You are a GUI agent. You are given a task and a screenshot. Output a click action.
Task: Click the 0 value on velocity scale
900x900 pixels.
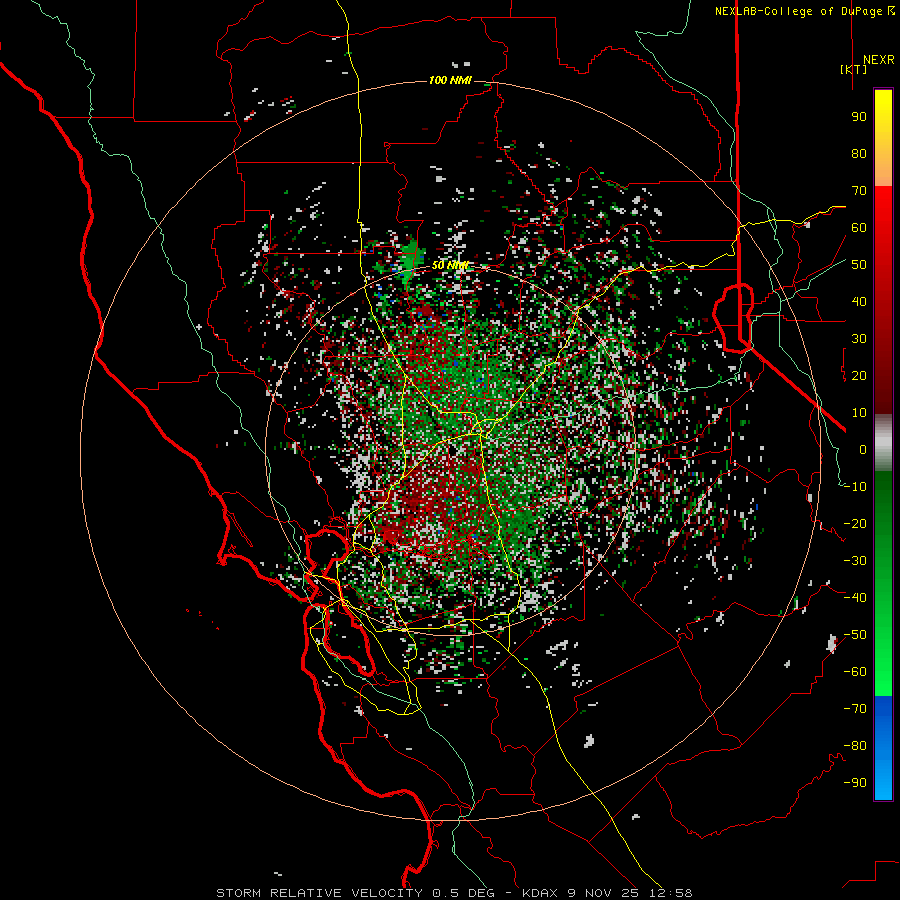pyautogui.click(x=863, y=450)
